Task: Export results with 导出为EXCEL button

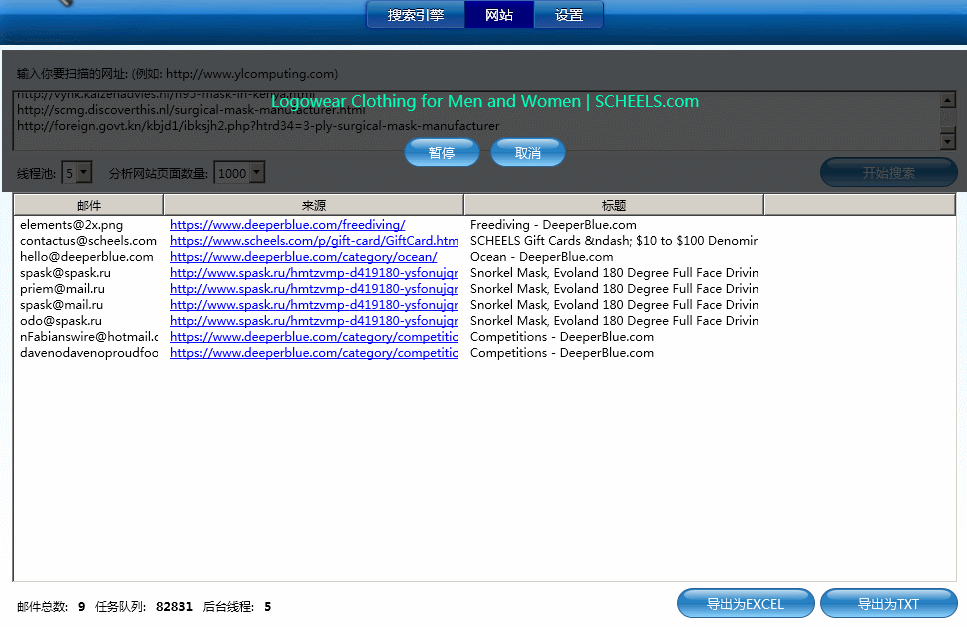Action: point(745,604)
